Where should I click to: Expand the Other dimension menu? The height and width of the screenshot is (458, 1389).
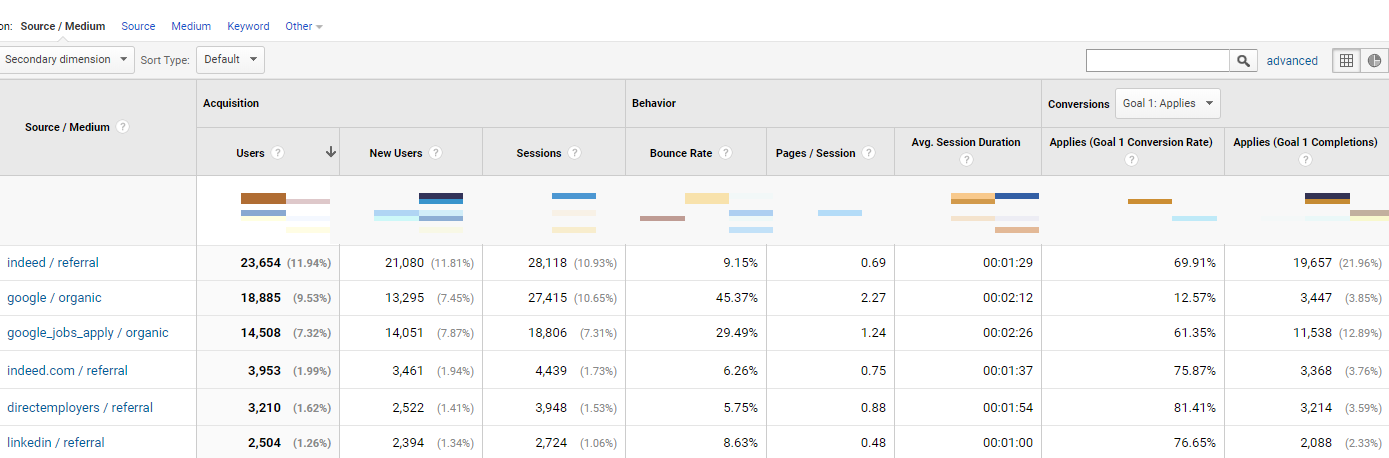(304, 26)
